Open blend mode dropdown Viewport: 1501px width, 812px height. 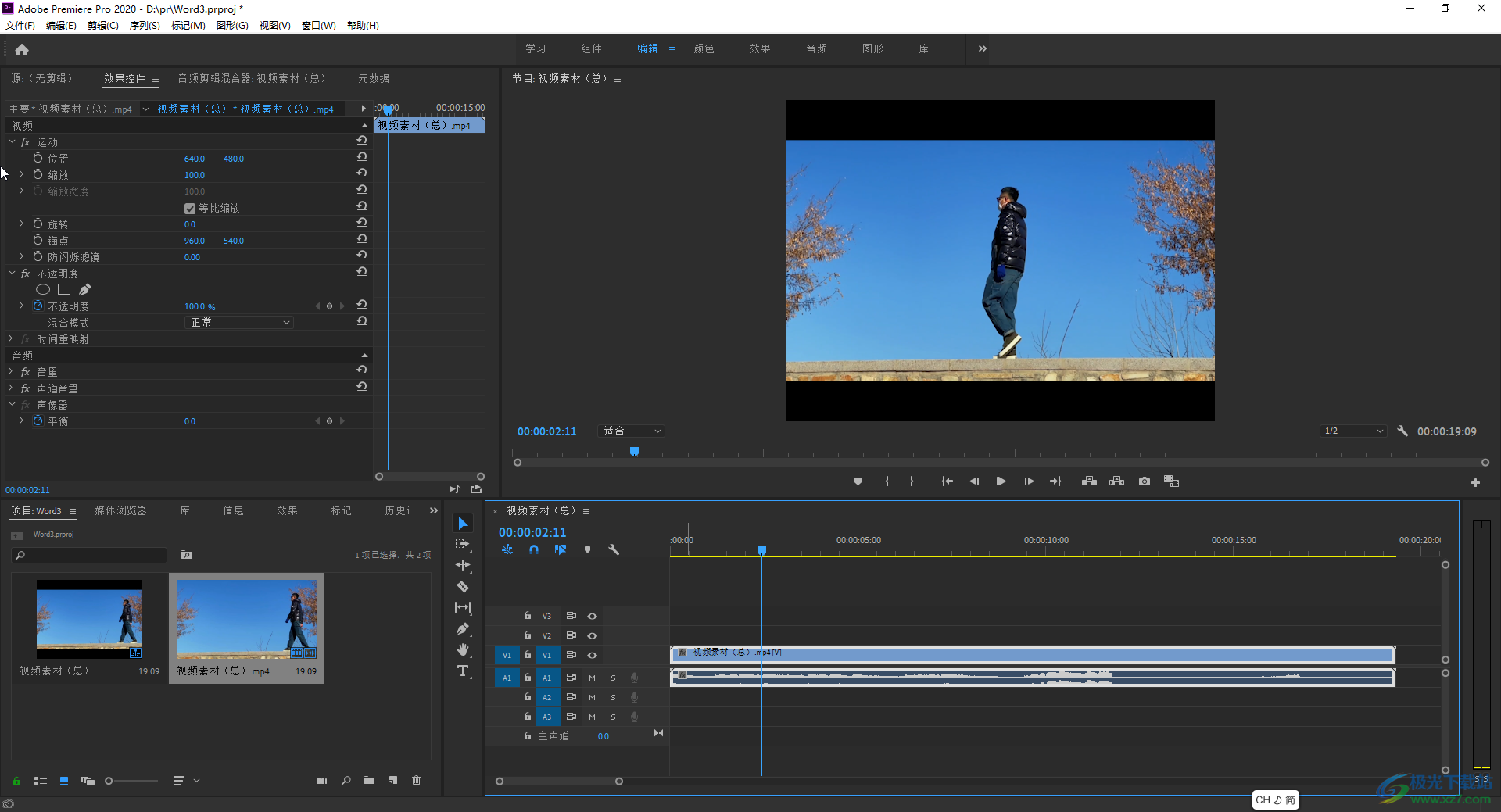pos(239,323)
